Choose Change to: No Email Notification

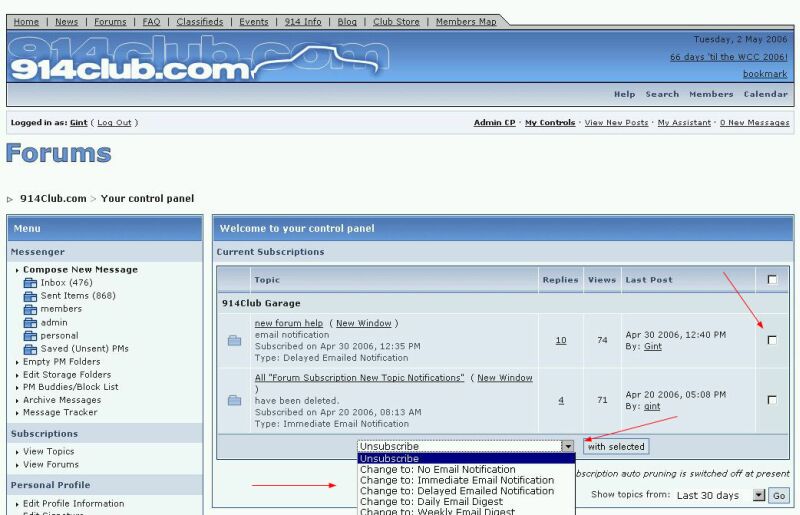click(x=466, y=469)
